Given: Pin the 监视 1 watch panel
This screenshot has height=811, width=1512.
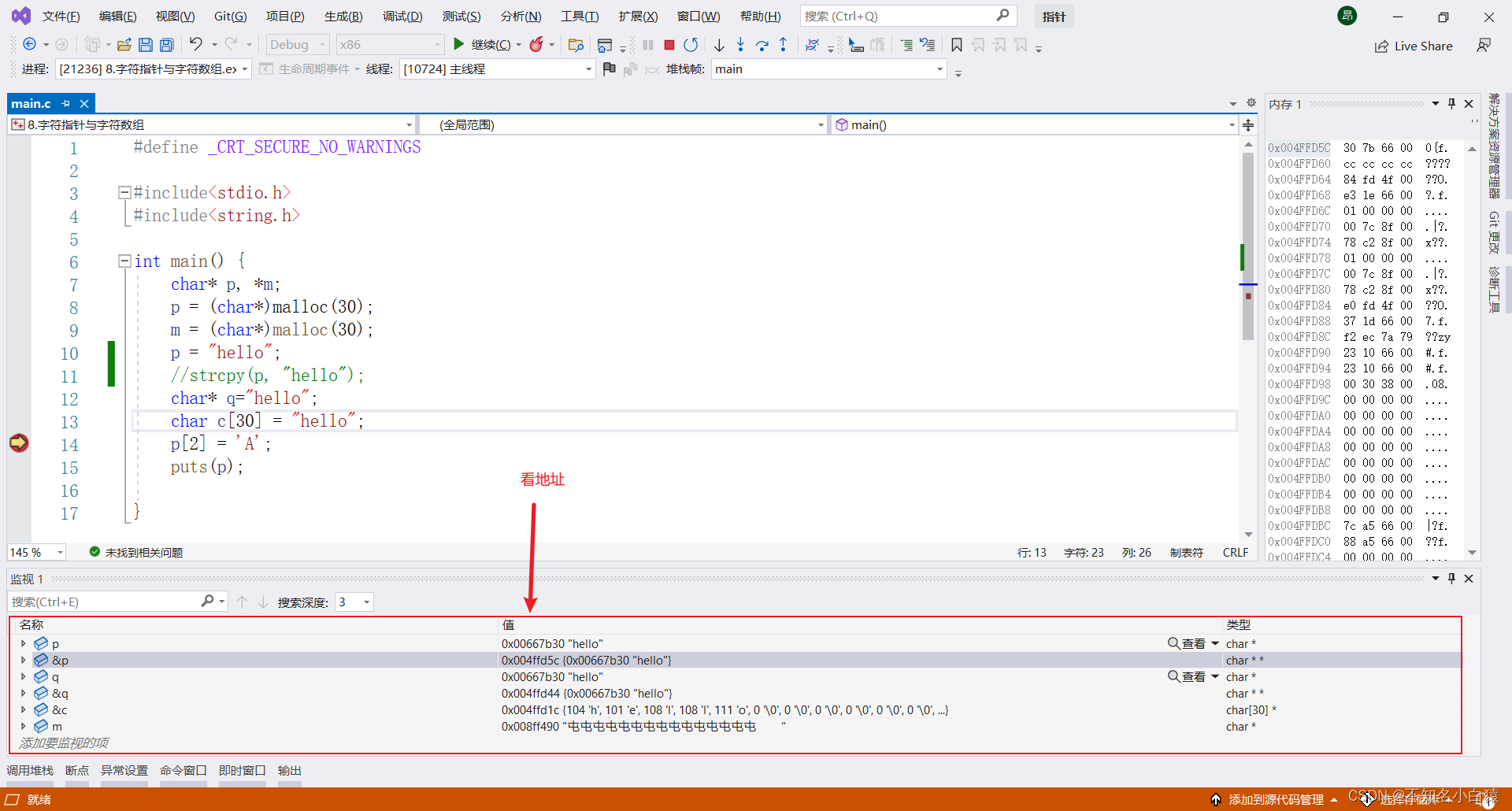Looking at the screenshot, I should (x=1452, y=578).
